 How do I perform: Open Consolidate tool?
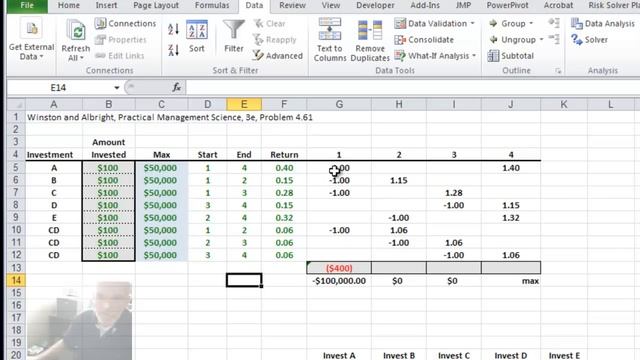point(424,40)
